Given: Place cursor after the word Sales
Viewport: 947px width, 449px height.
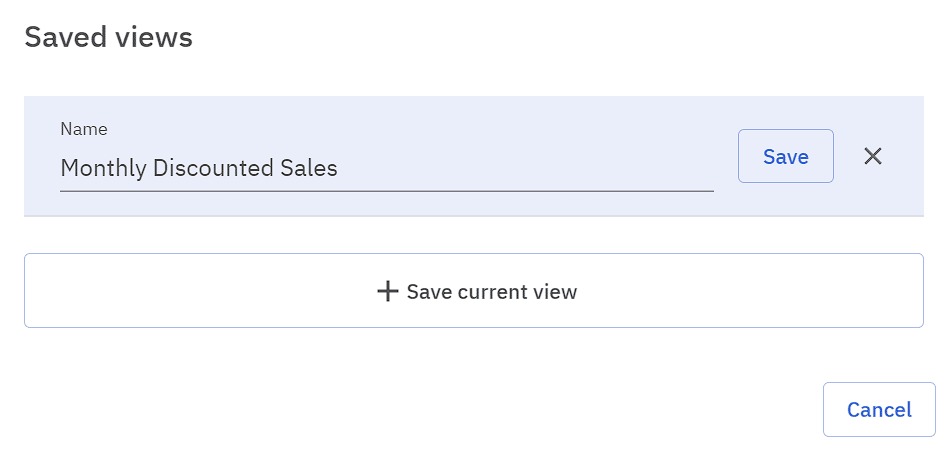Looking at the screenshot, I should point(339,167).
